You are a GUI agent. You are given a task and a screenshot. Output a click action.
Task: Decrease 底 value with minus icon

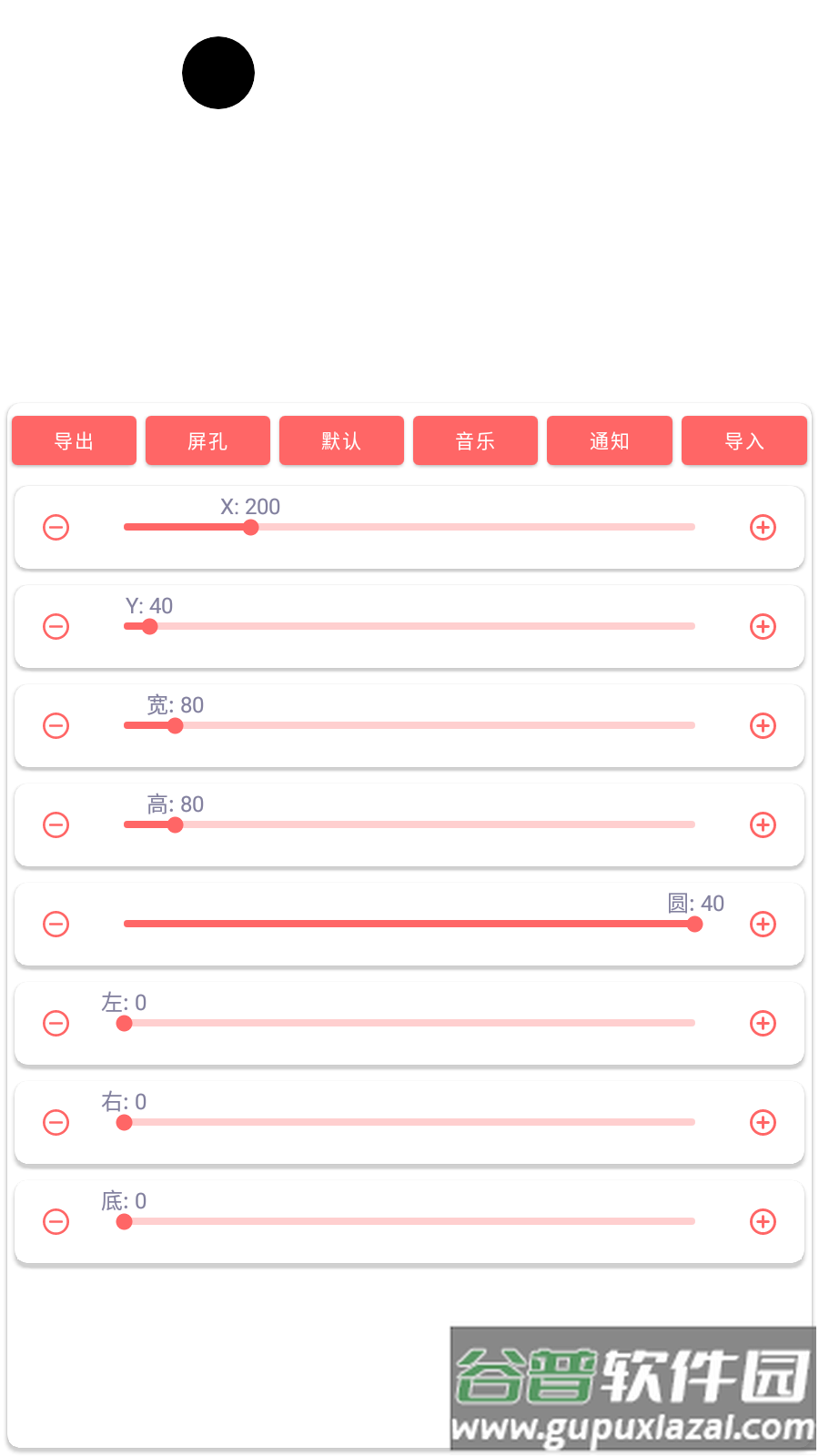click(56, 1222)
